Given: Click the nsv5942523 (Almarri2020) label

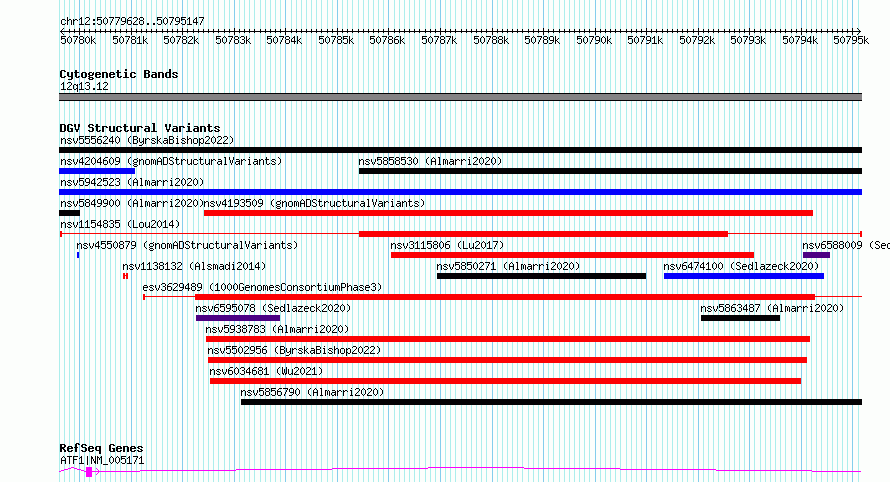Looking at the screenshot, I should pyautogui.click(x=132, y=182).
